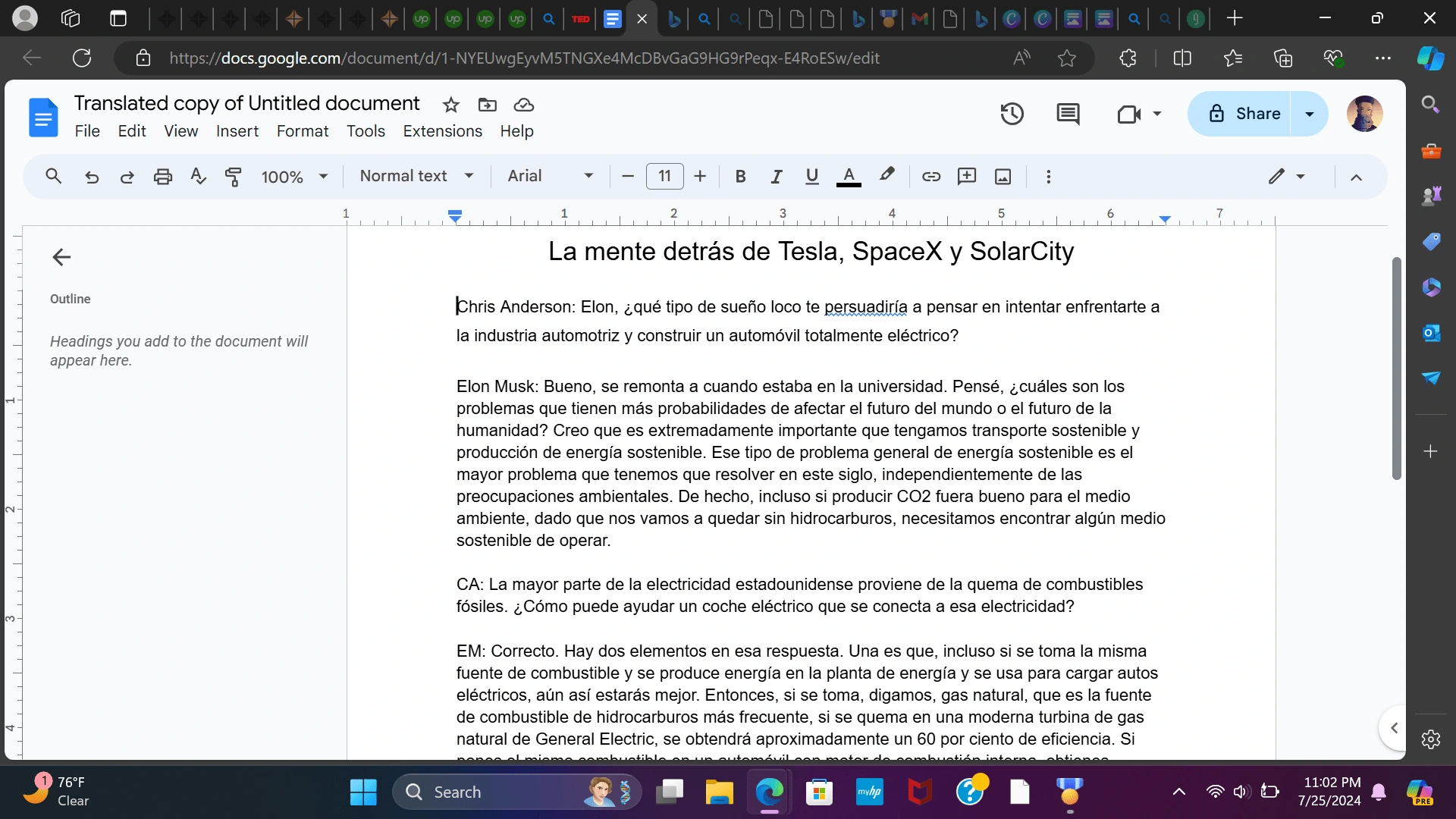Click the print icon
The width and height of the screenshot is (1456, 819).
(x=162, y=177)
